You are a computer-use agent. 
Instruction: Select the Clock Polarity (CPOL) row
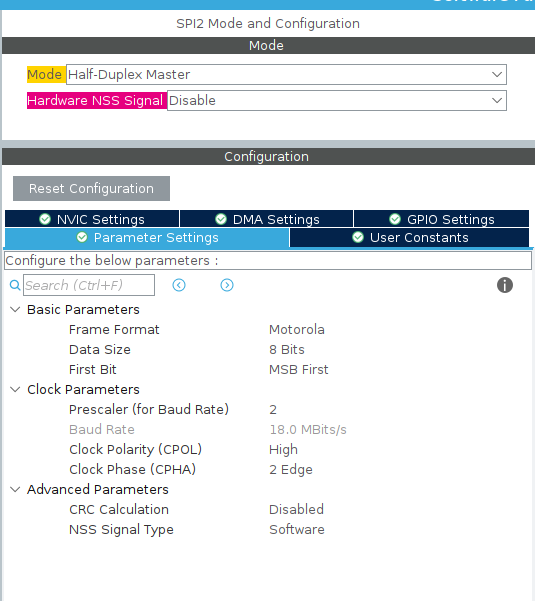pyautogui.click(x=268, y=450)
